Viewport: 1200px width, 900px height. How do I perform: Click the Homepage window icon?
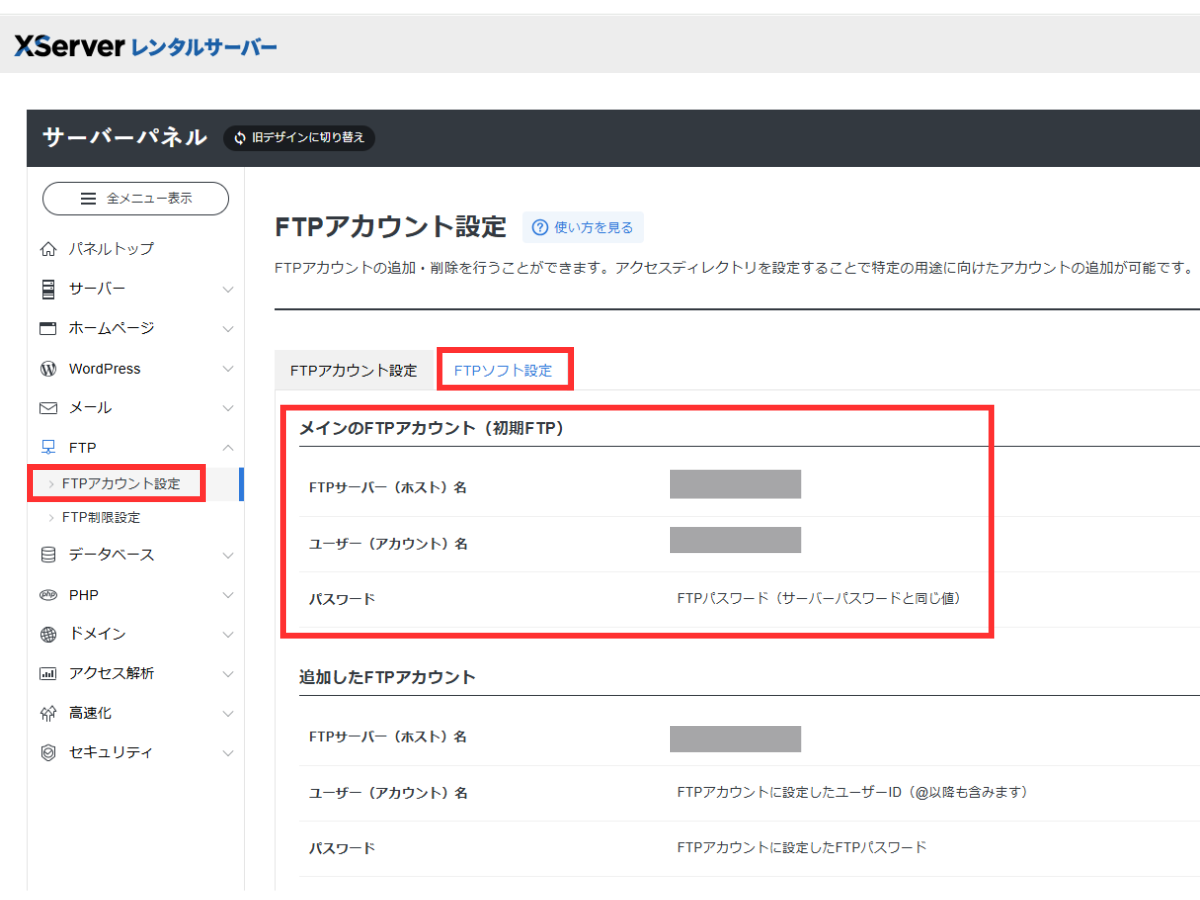click(x=48, y=328)
